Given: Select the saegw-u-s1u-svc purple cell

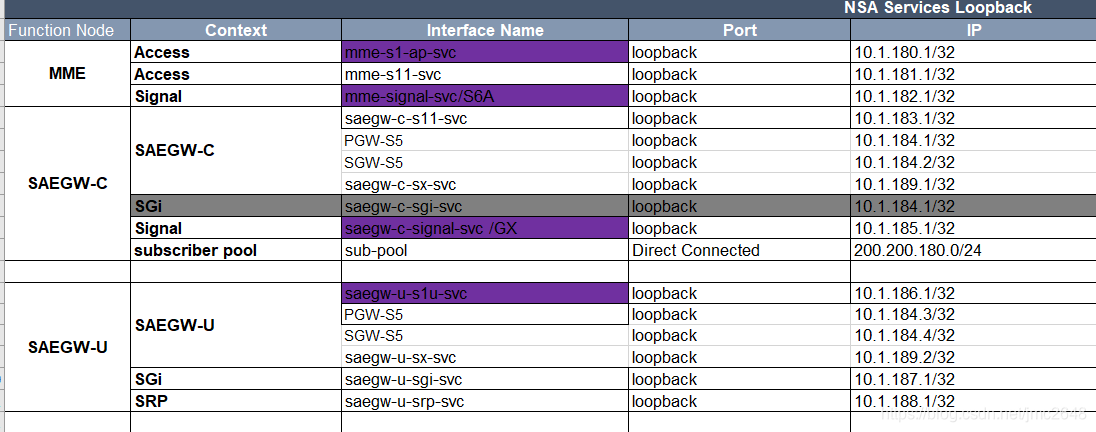Looking at the screenshot, I should point(484,294).
